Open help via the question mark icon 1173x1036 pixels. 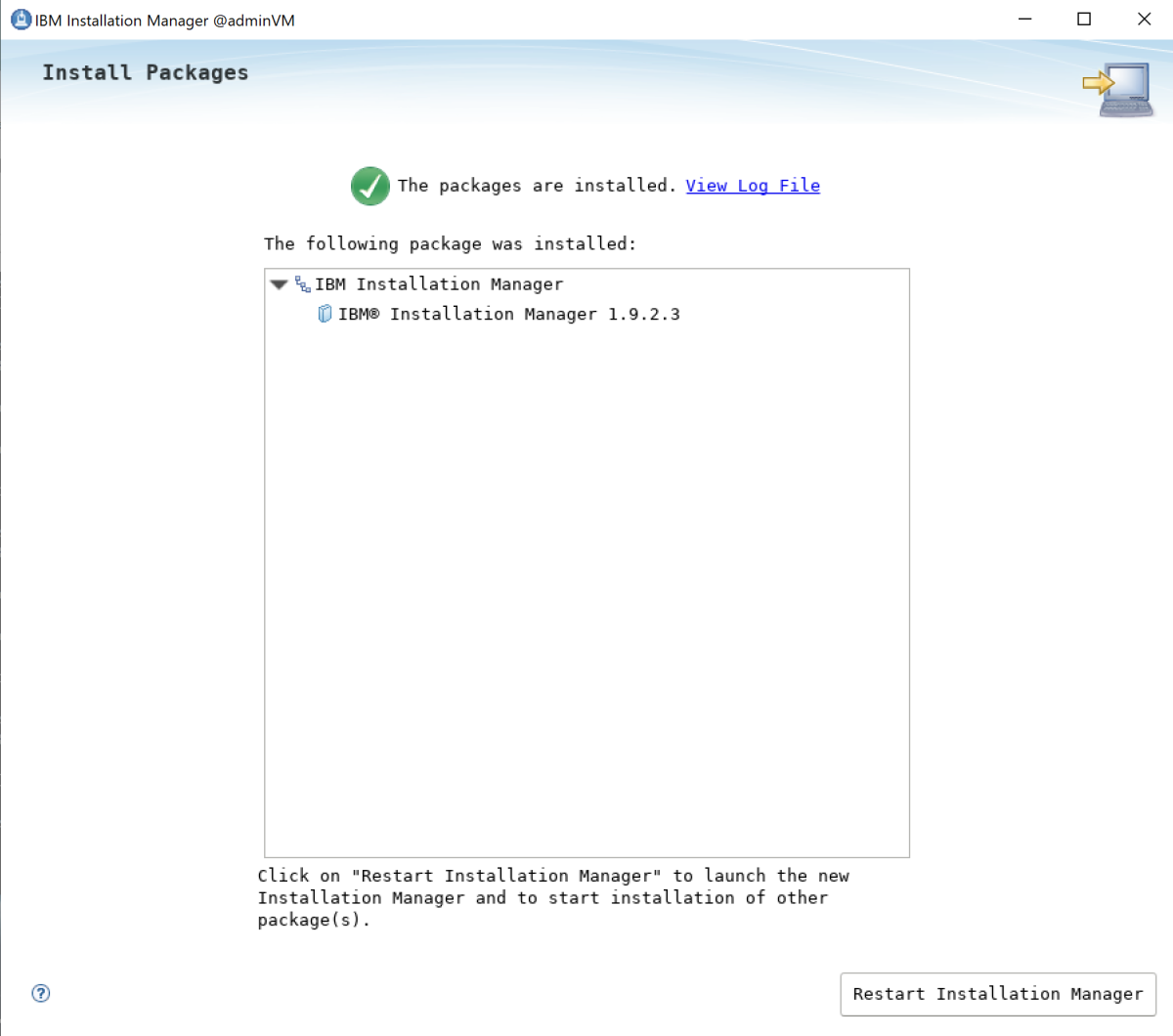40,993
